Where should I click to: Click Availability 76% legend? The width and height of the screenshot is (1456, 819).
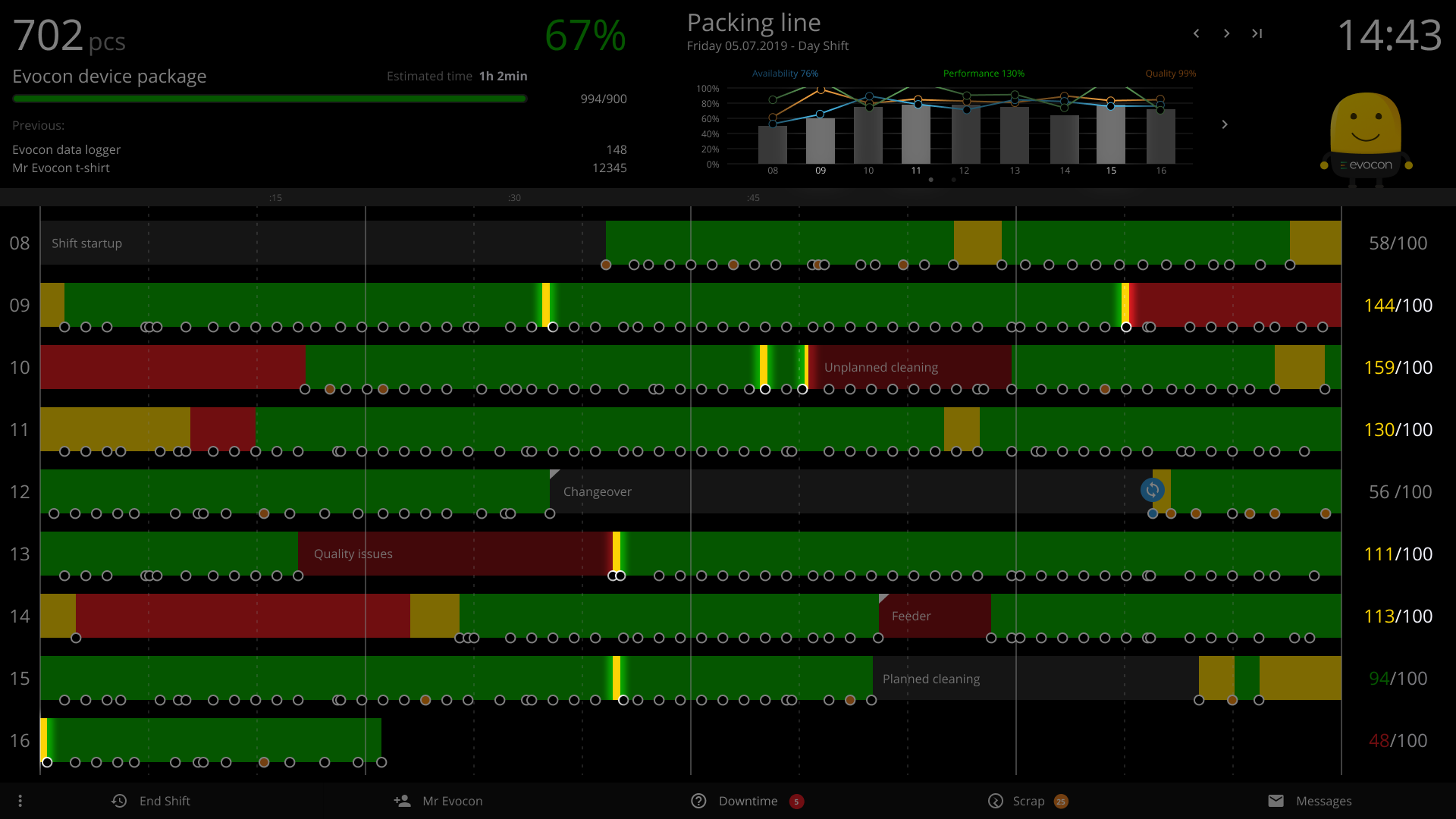point(785,74)
